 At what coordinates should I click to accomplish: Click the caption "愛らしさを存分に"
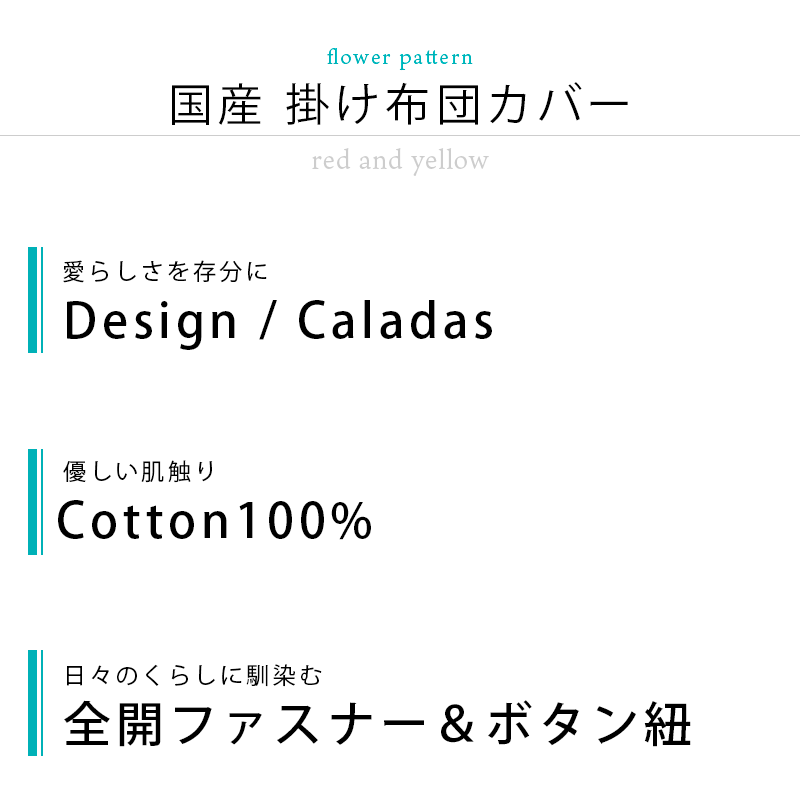point(166,271)
